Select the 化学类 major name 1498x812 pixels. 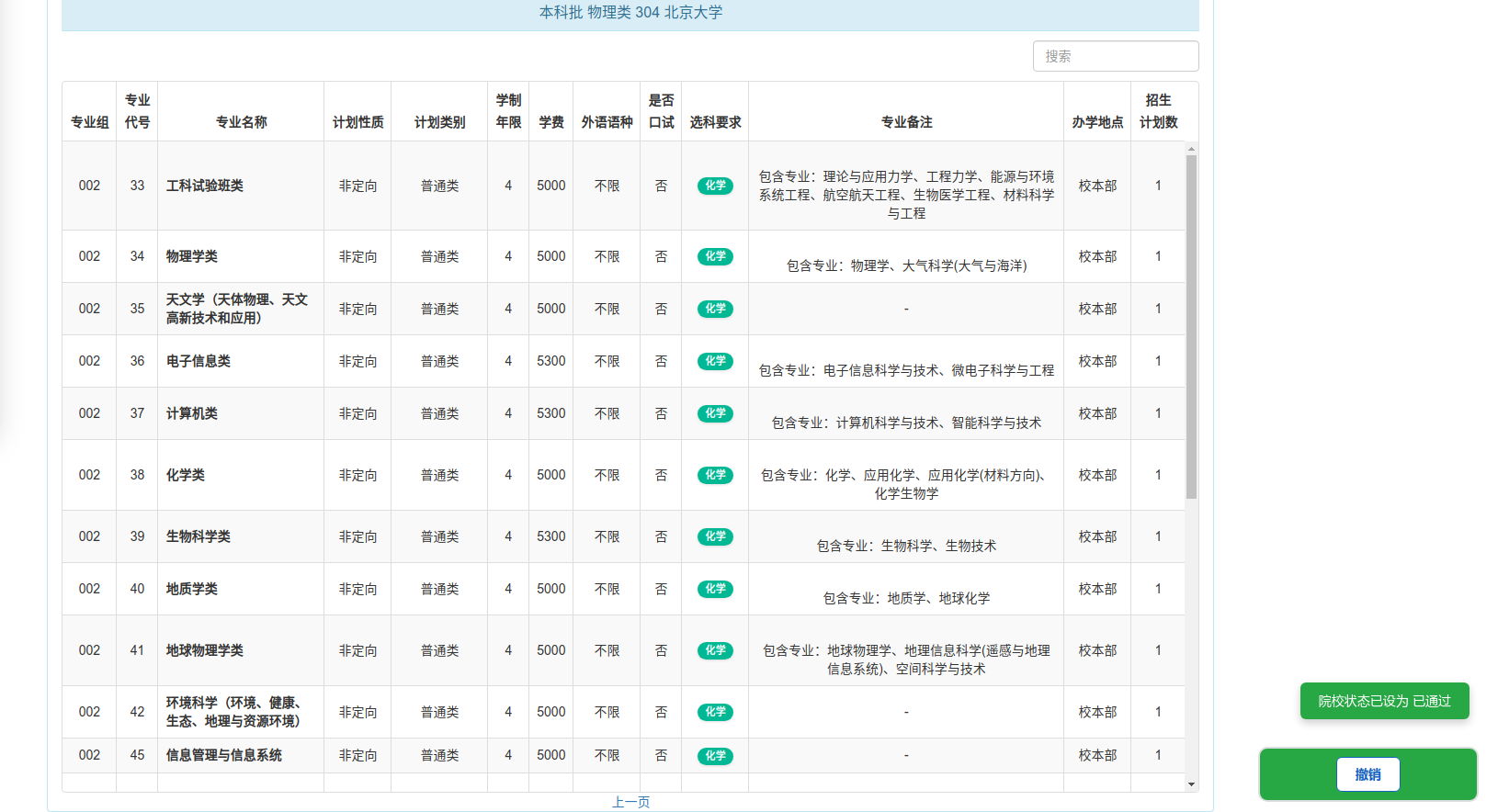coord(186,475)
